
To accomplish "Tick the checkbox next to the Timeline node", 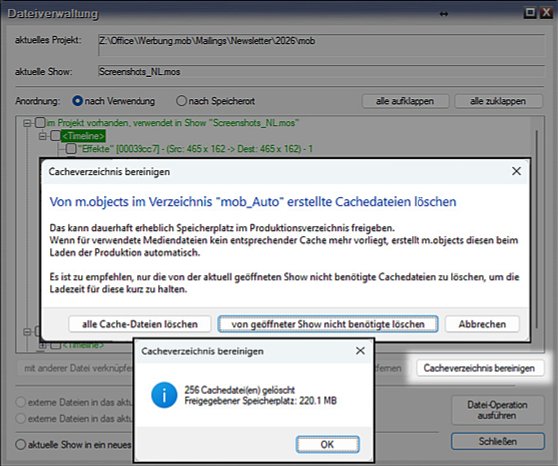I will (x=55, y=136).
